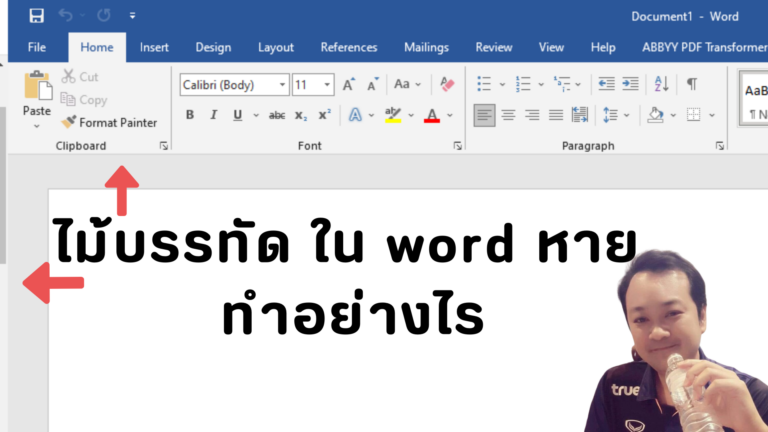Open the Mailings tab

426,47
